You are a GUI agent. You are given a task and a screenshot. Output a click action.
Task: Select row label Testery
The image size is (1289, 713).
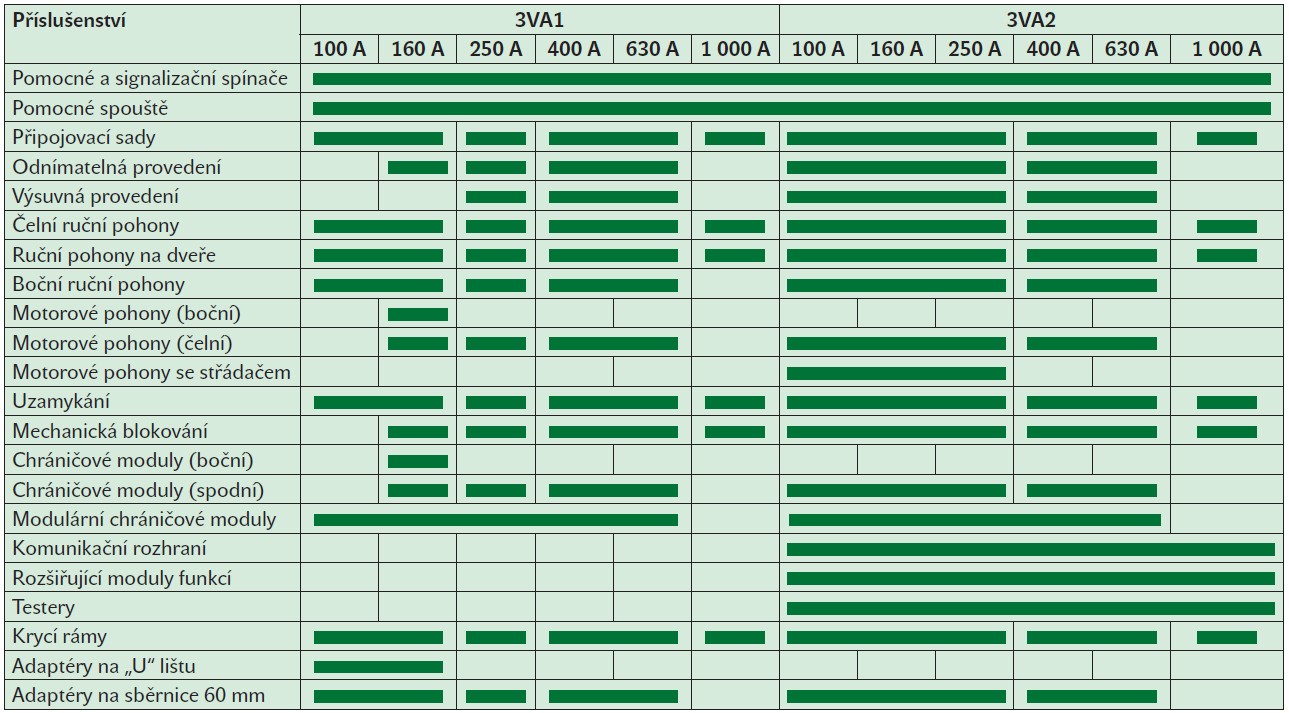44,607
